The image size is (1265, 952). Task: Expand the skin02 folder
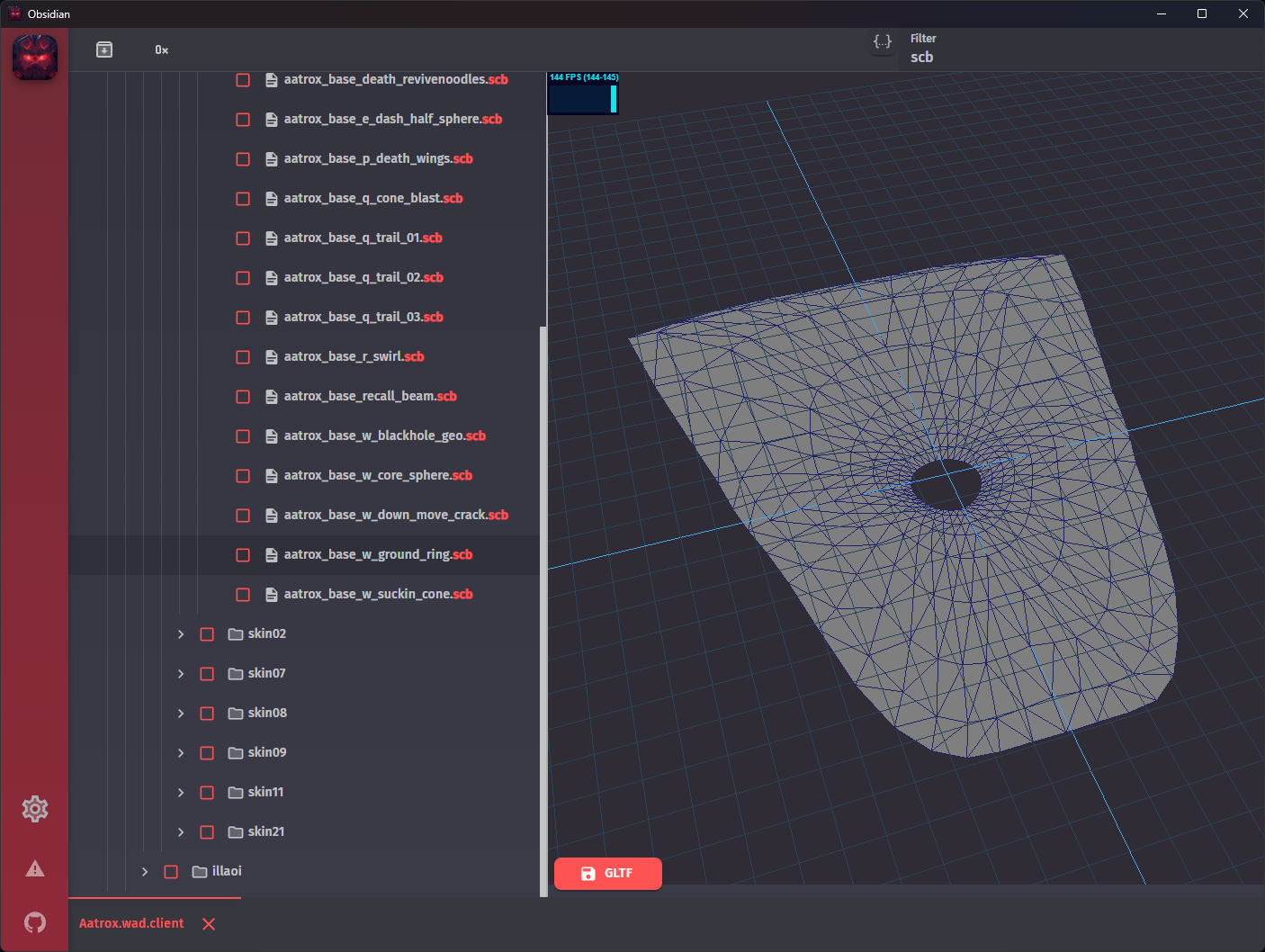coord(181,634)
